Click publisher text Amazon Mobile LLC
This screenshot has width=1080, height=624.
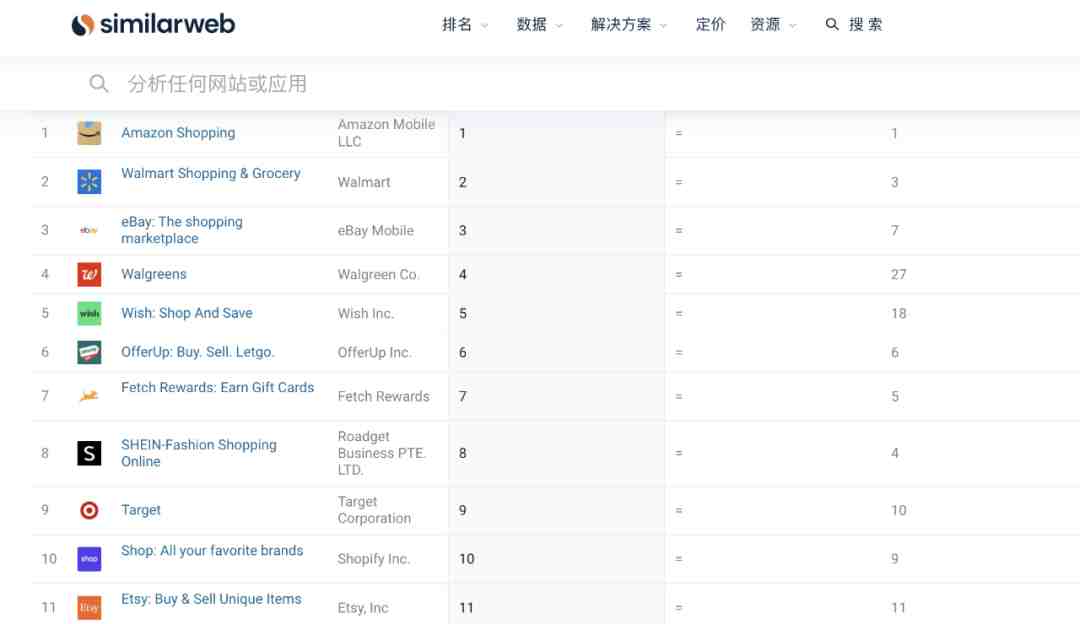[386, 133]
